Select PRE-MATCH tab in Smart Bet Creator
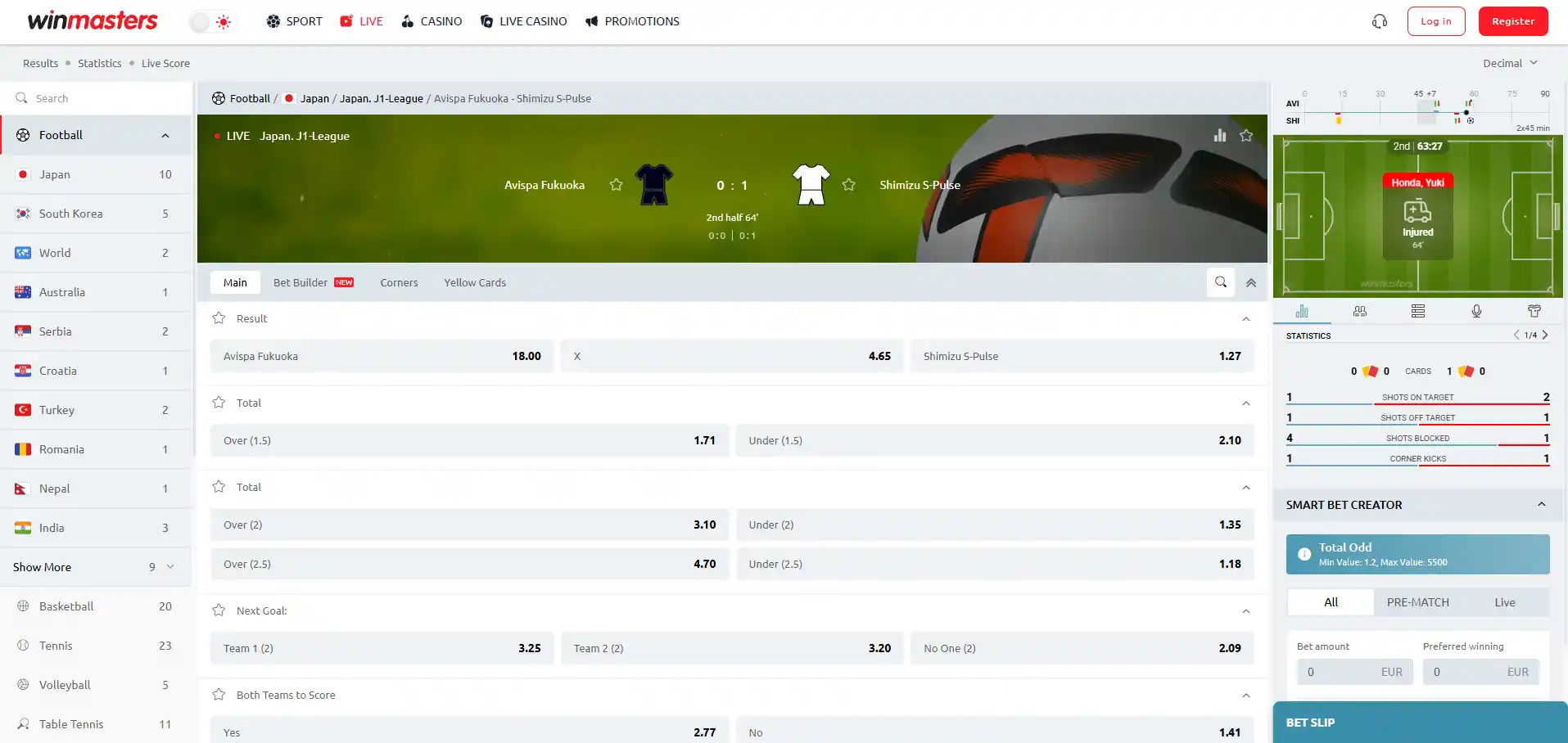Viewport: 1568px width, 743px height. pos(1418,602)
